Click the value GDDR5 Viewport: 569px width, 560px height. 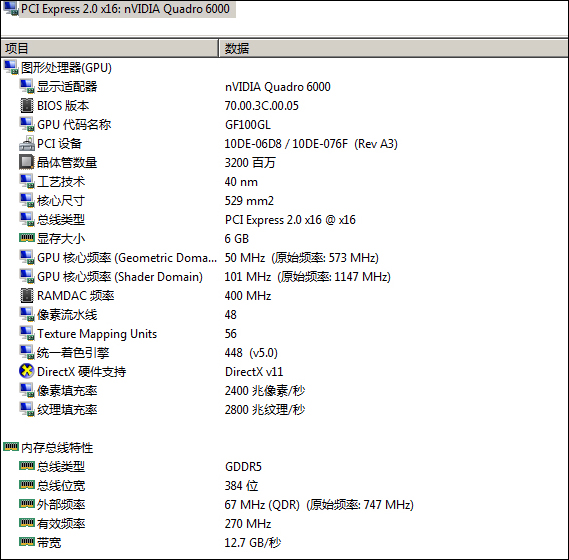pos(243,466)
